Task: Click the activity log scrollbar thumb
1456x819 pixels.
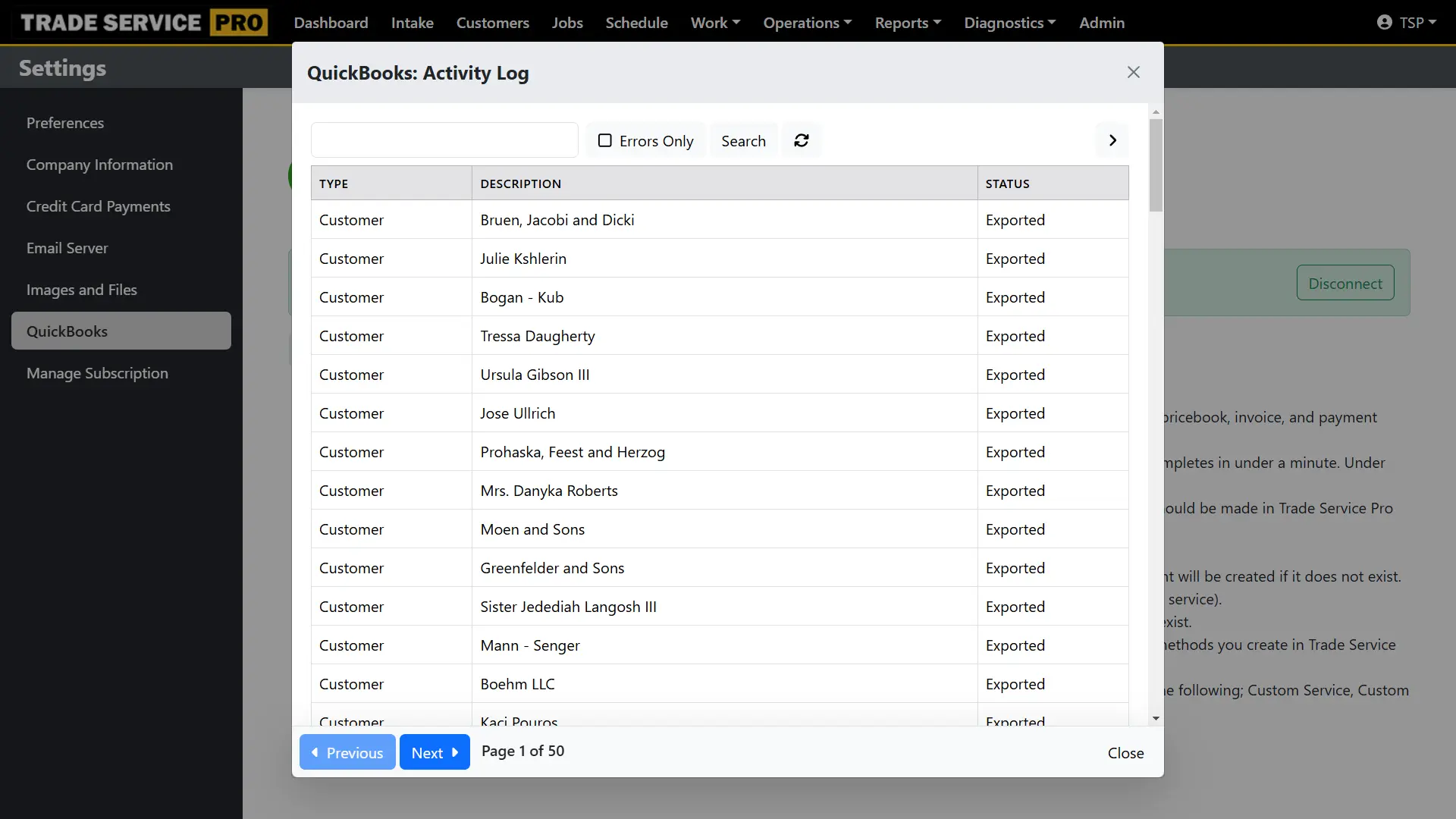Action: coord(1156,165)
